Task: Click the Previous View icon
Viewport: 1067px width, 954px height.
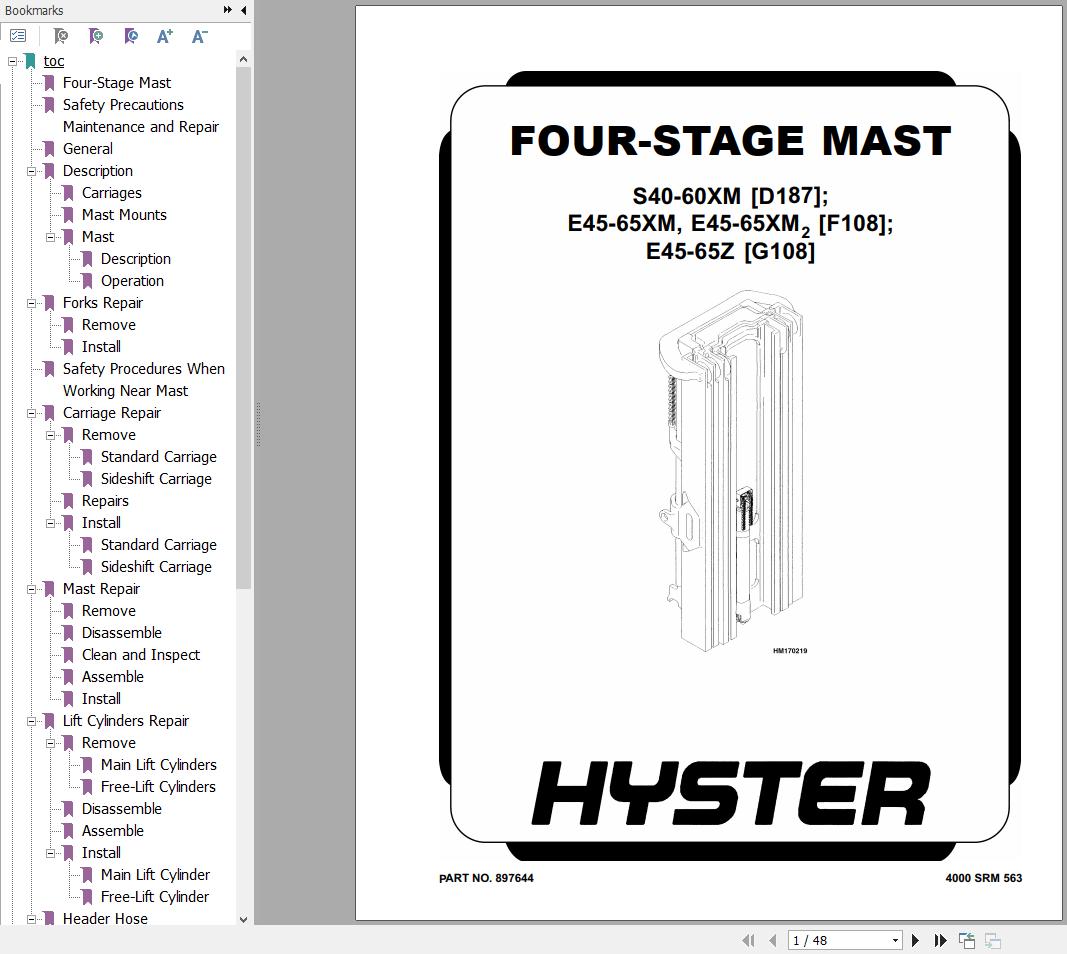Action: click(x=966, y=940)
